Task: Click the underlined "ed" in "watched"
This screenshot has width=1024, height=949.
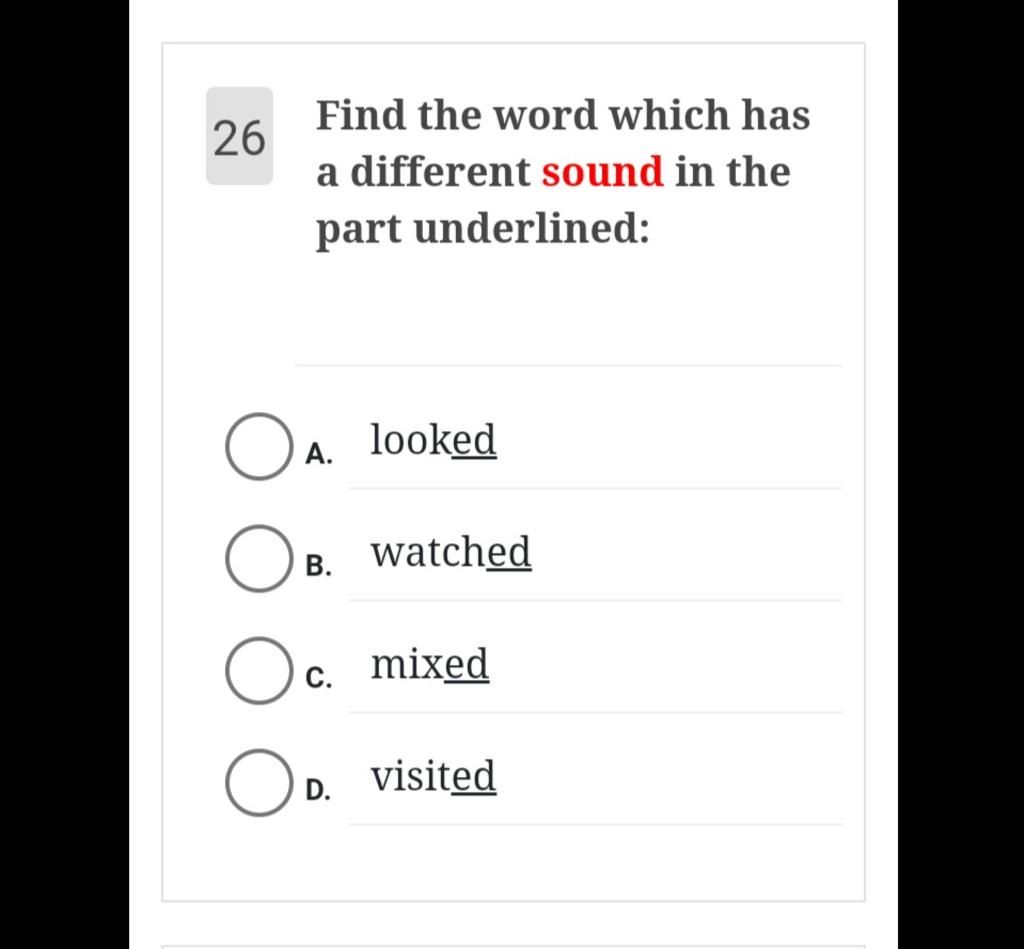Action: point(509,552)
